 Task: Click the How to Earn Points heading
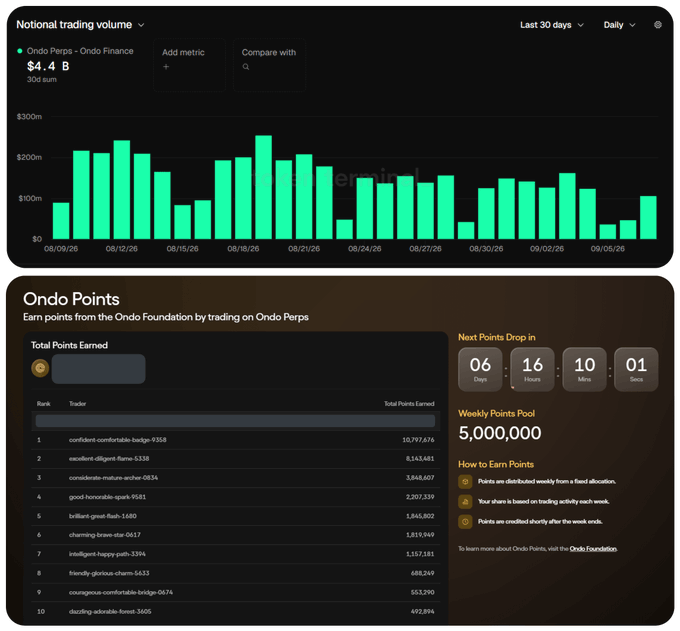coord(496,464)
